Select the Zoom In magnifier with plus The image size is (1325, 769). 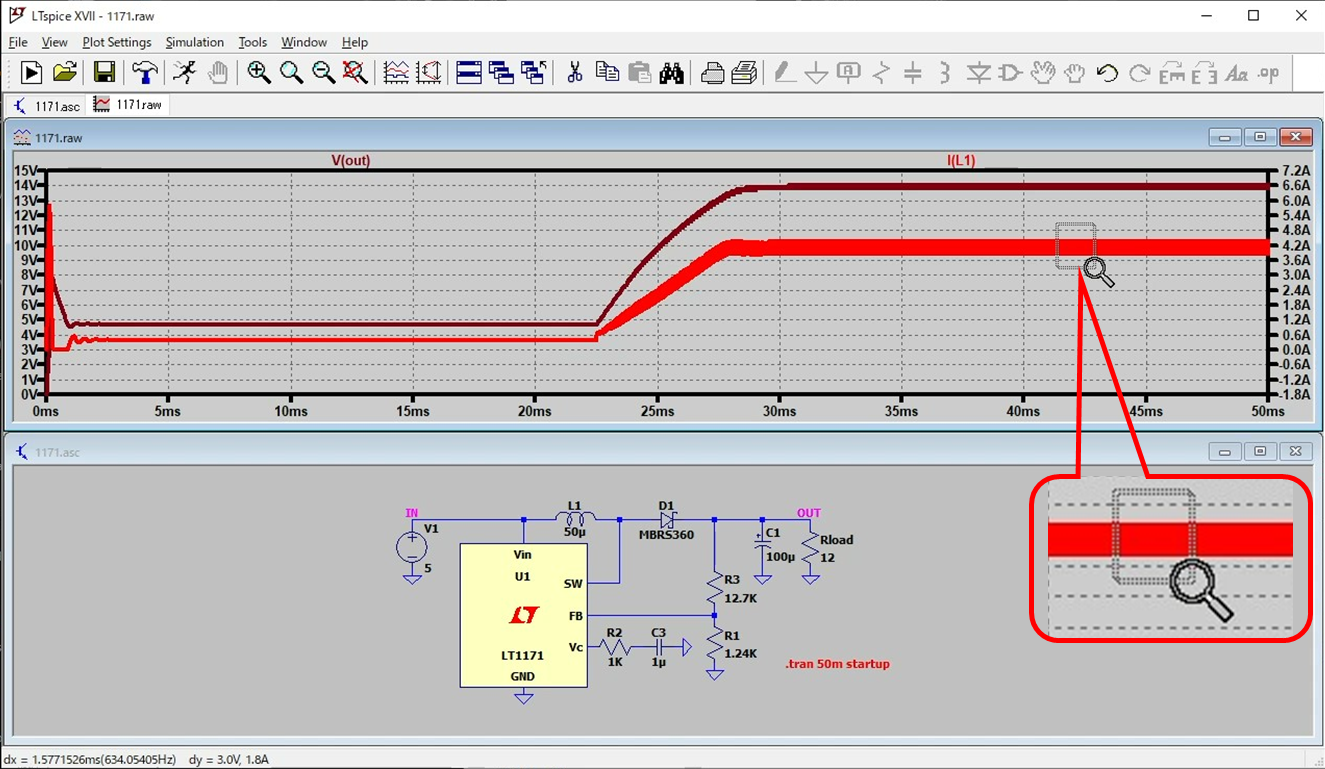click(259, 72)
